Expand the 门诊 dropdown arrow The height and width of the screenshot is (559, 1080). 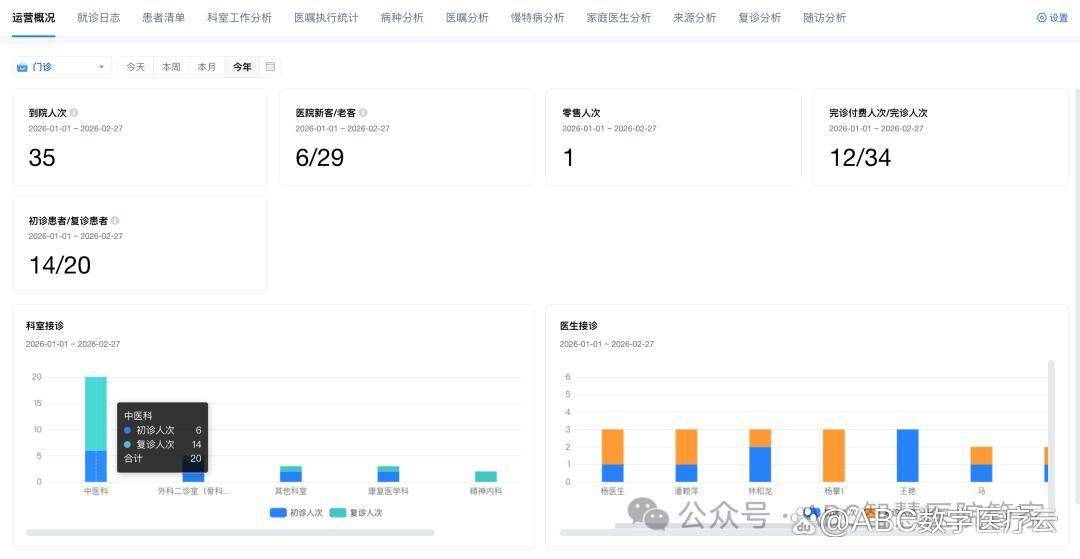101,67
